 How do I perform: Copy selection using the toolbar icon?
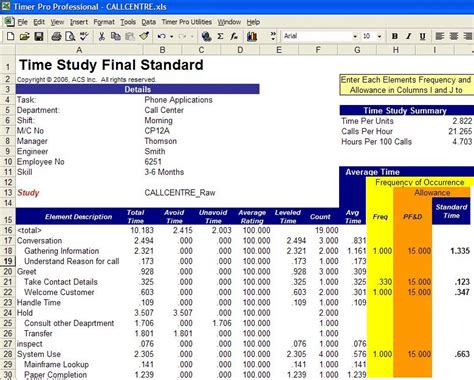tap(116, 36)
